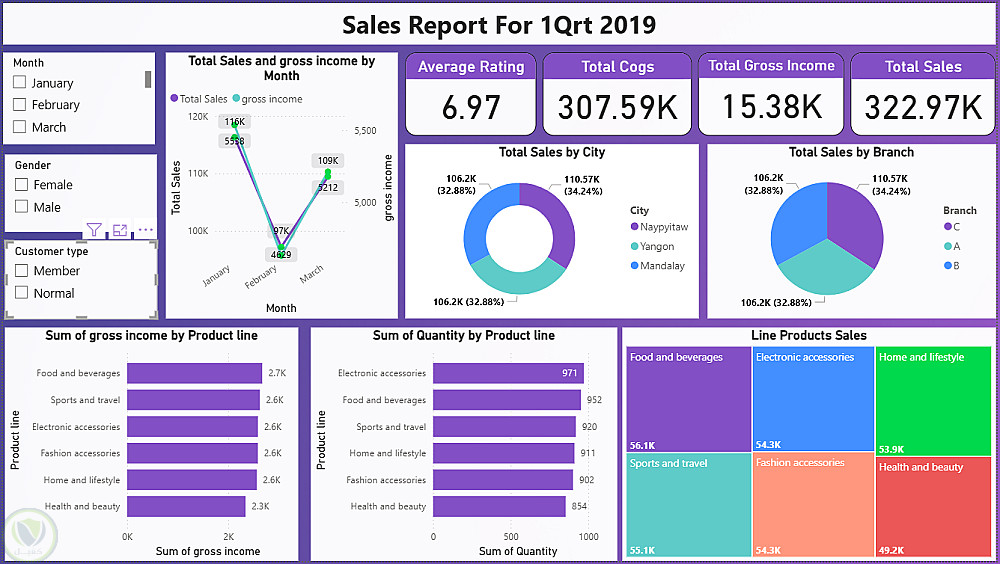Click the Total Gross Income card 15.38K
Viewport: 1000px width, 564px height.
click(772, 106)
